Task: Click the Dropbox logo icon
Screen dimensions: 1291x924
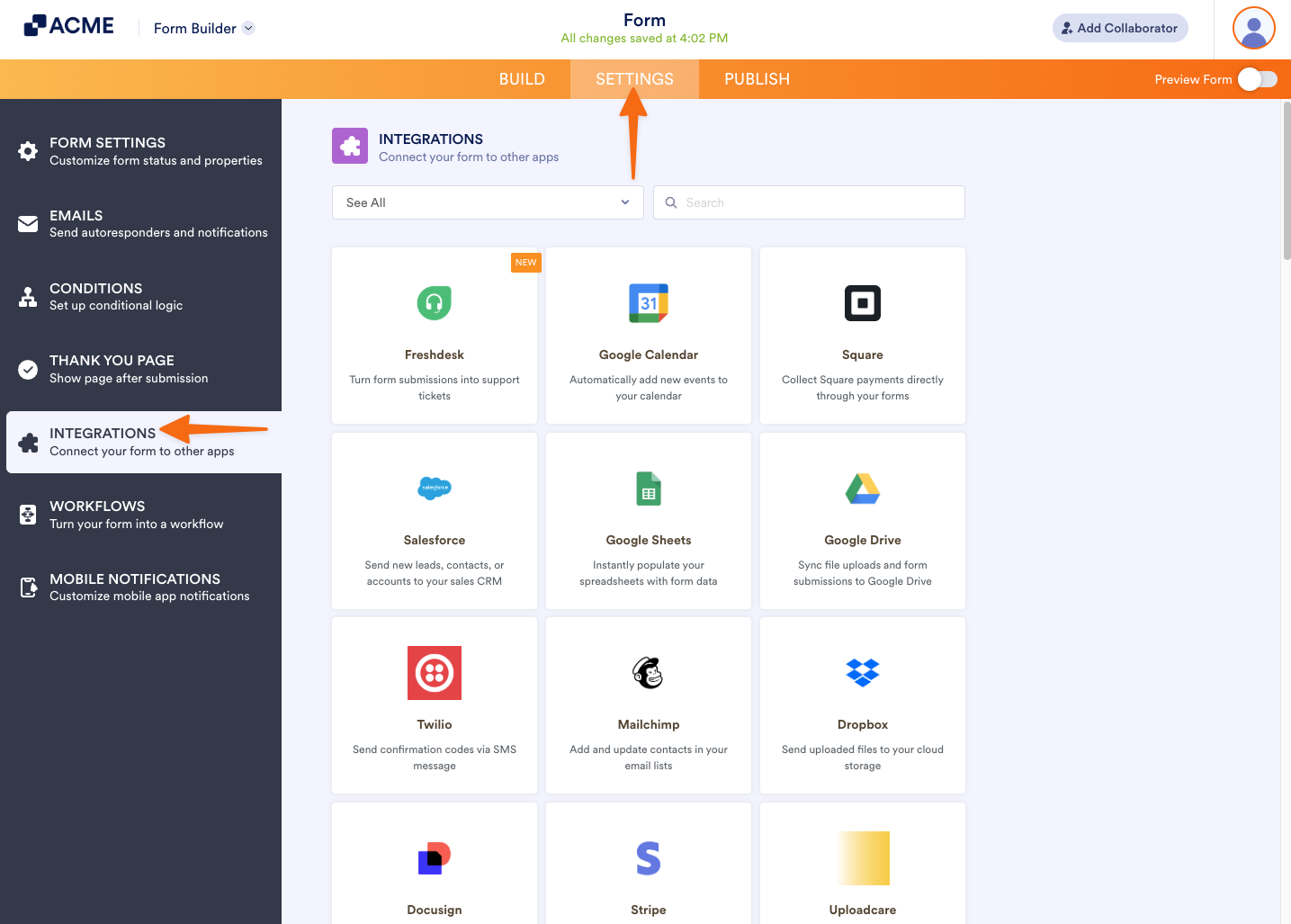Action: pyautogui.click(x=863, y=673)
